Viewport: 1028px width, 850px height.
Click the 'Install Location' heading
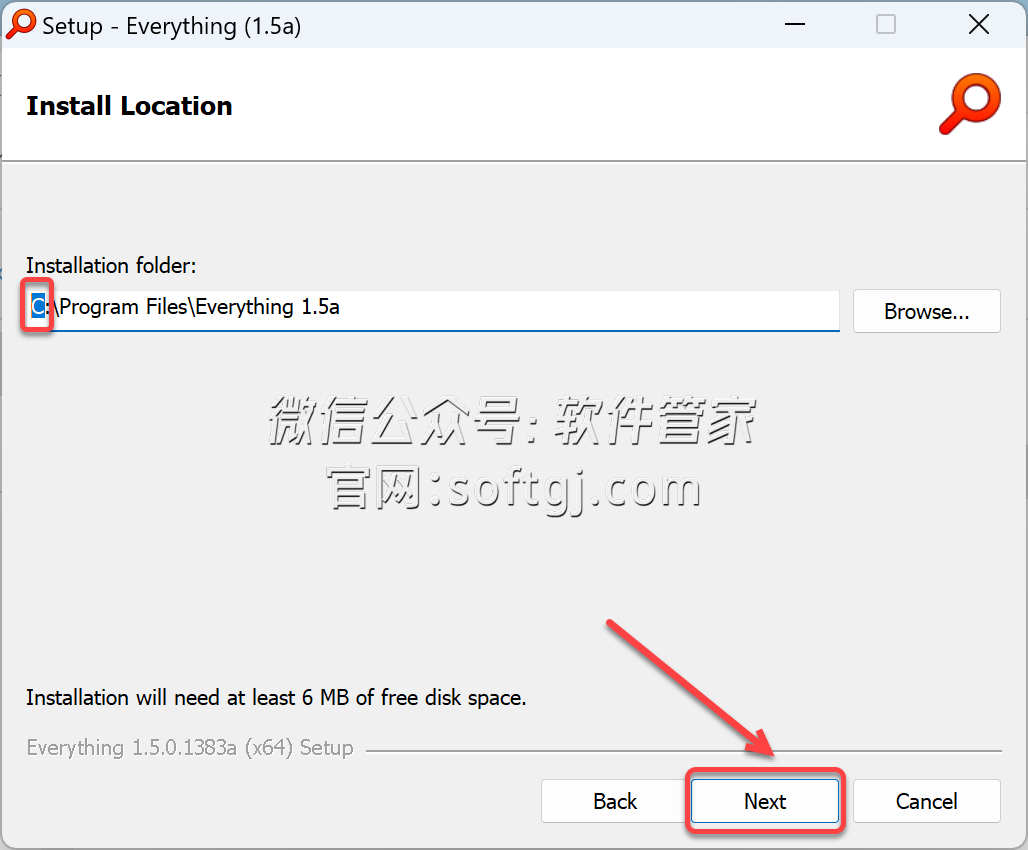tap(129, 106)
